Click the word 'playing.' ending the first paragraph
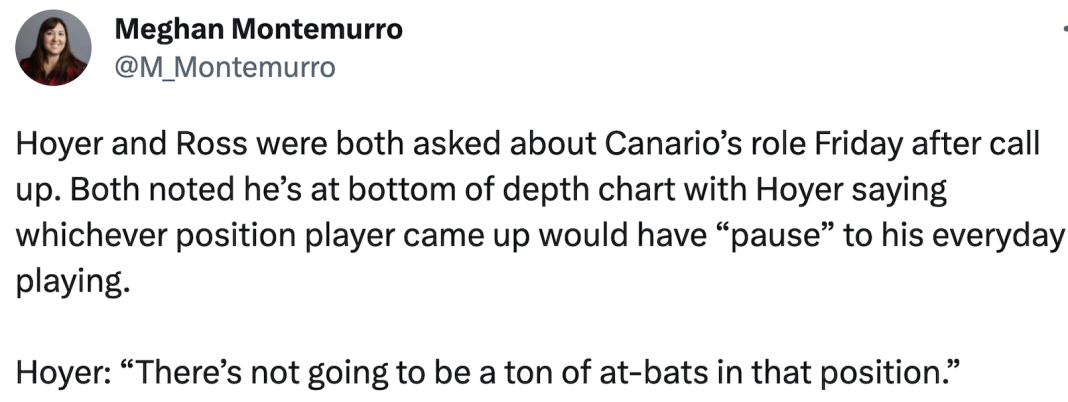1068x402 pixels. click(x=73, y=282)
